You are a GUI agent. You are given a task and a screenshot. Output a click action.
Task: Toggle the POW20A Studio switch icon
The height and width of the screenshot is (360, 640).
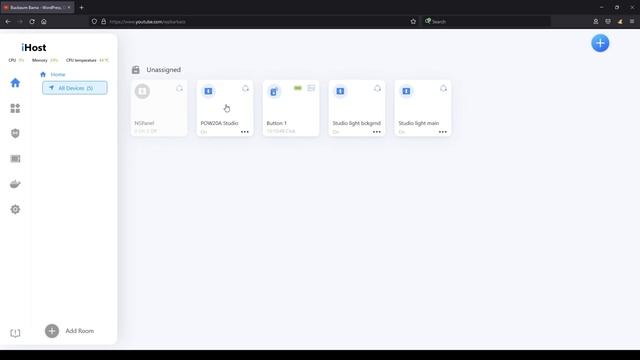point(208,91)
